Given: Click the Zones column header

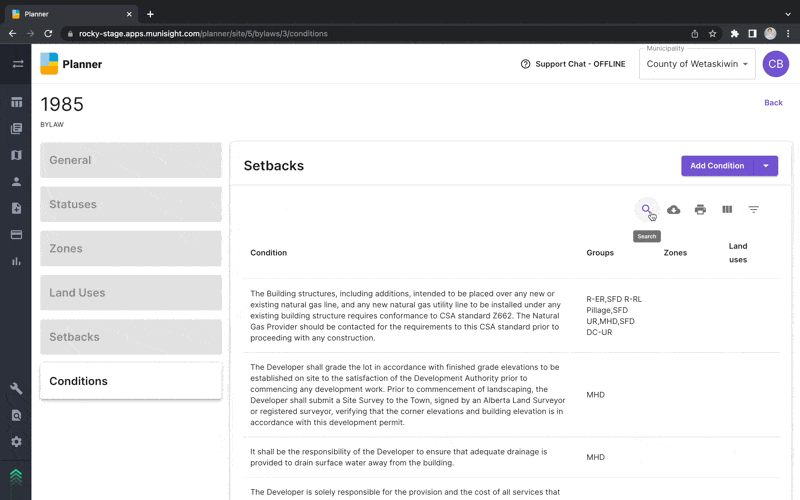Looking at the screenshot, I should pos(675,253).
